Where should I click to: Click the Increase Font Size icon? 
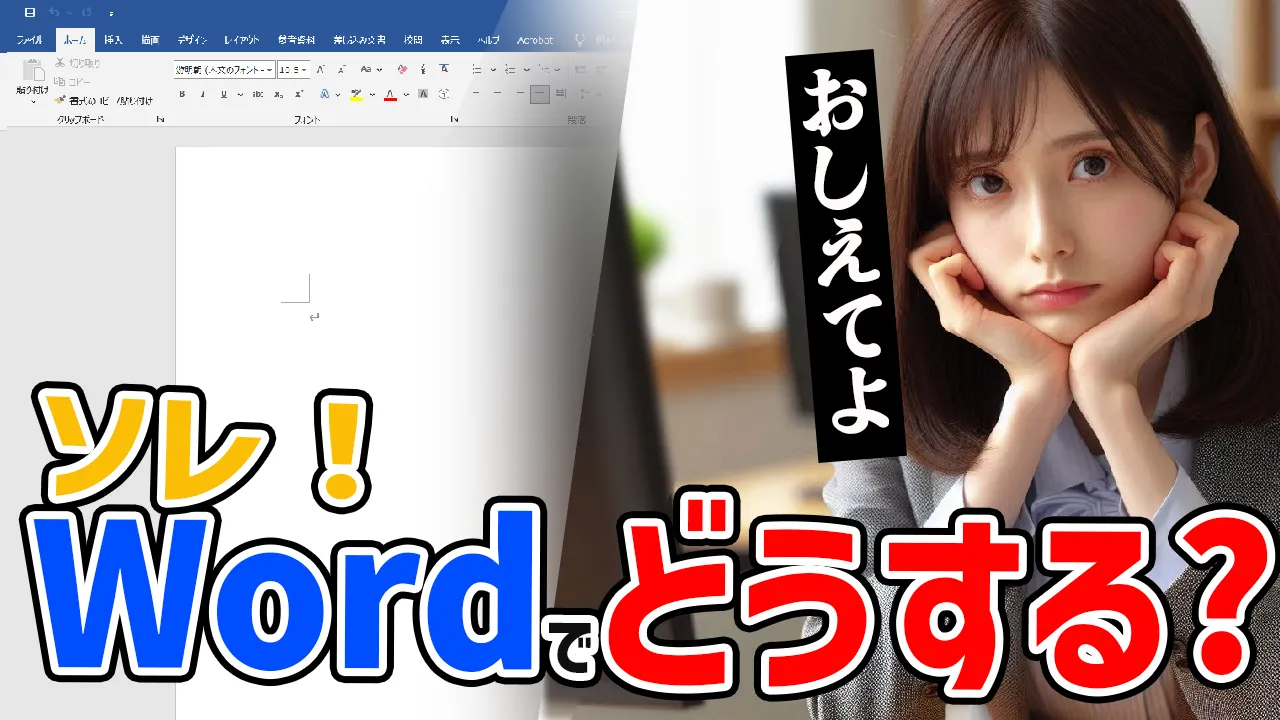point(321,70)
